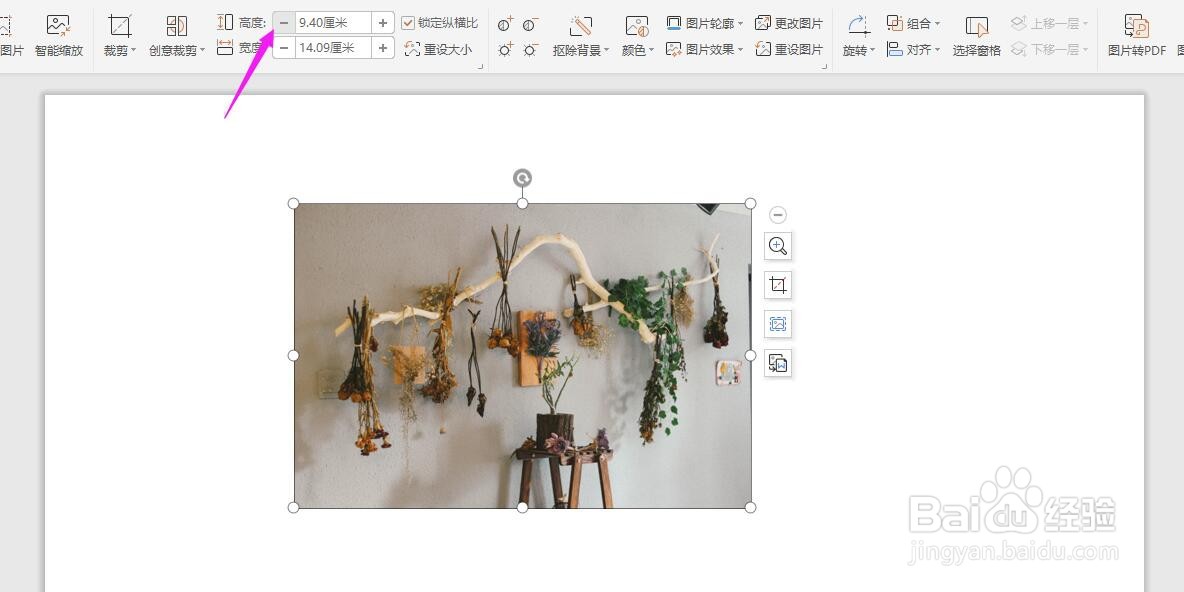Click the bottom-right corner resize handle
Image resolution: width=1184 pixels, height=592 pixels.
751,507
